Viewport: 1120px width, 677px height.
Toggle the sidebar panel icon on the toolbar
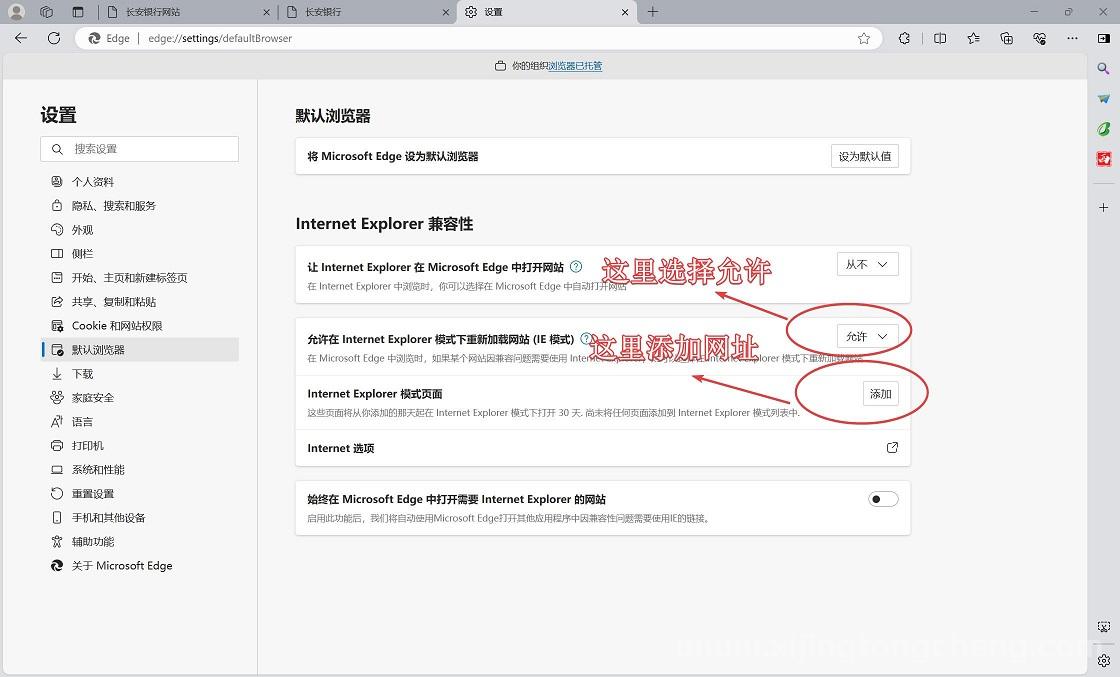tap(1104, 39)
